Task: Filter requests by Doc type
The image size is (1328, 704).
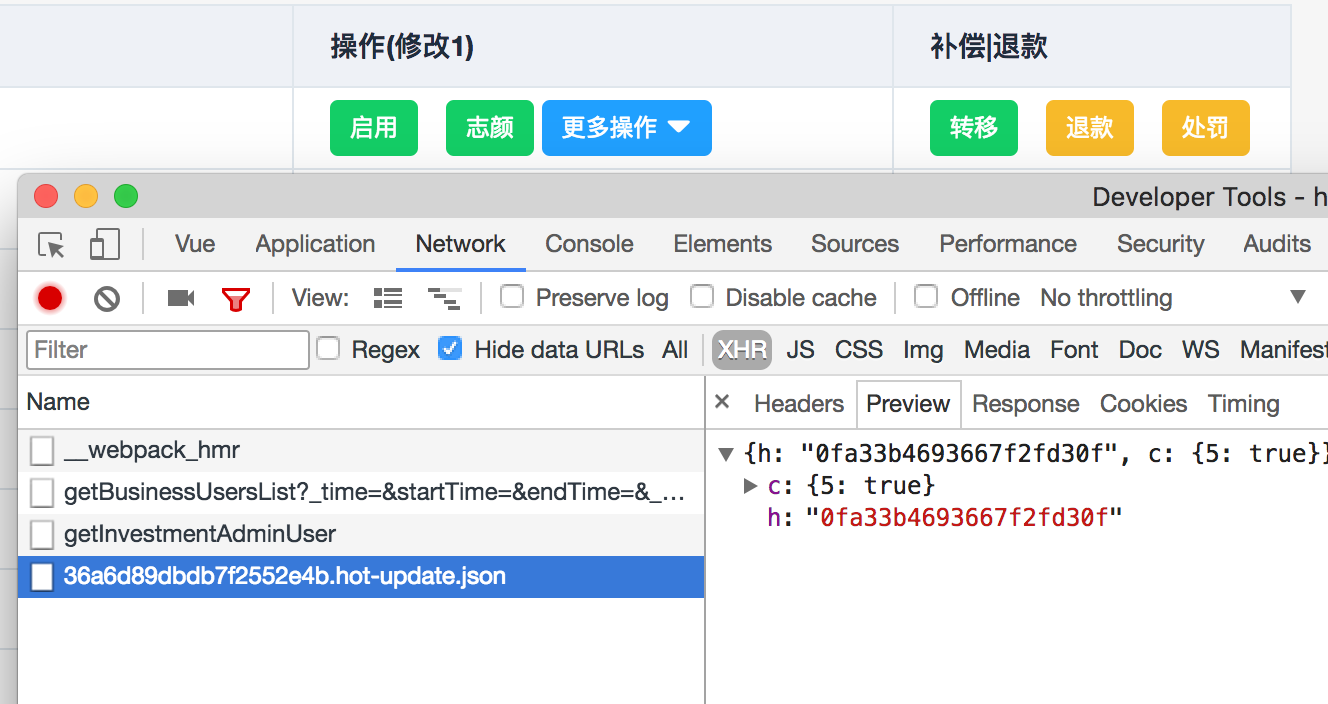Action: pos(1140,350)
